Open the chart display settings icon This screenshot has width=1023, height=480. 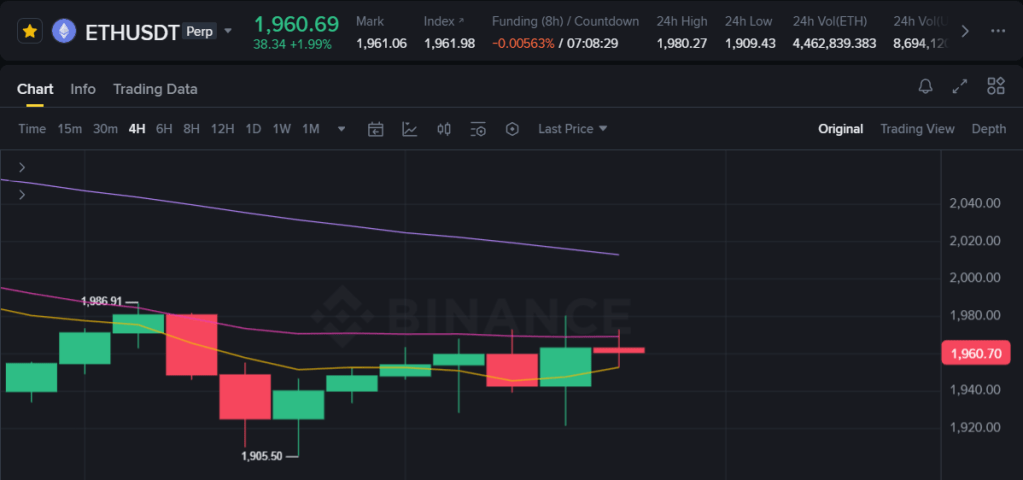click(478, 129)
